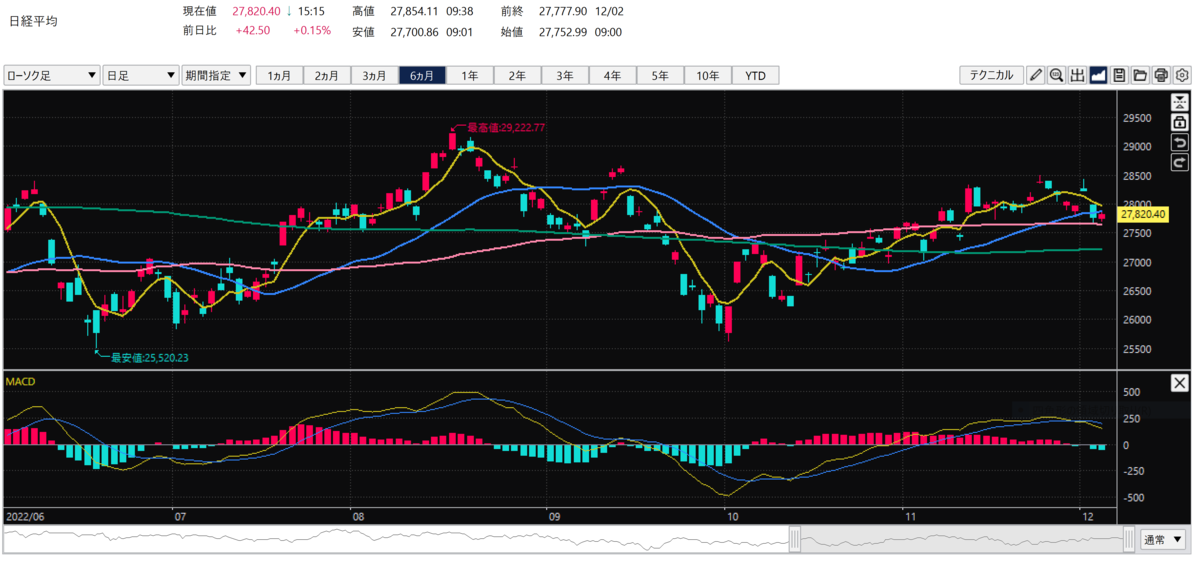Open the テクニカル indicators button
The image size is (1200, 561).
coord(991,75)
